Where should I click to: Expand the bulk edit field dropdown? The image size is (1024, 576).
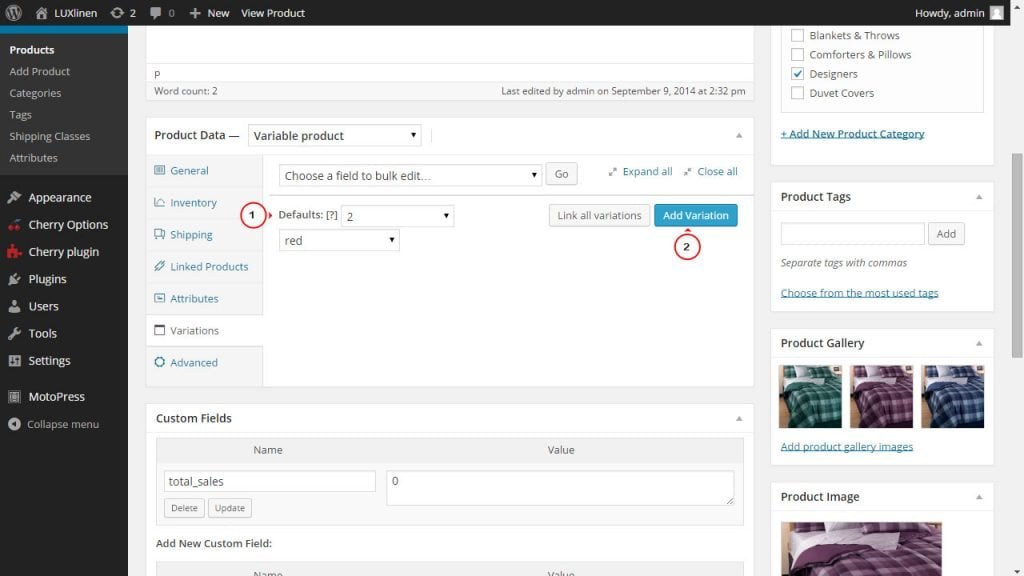click(410, 175)
